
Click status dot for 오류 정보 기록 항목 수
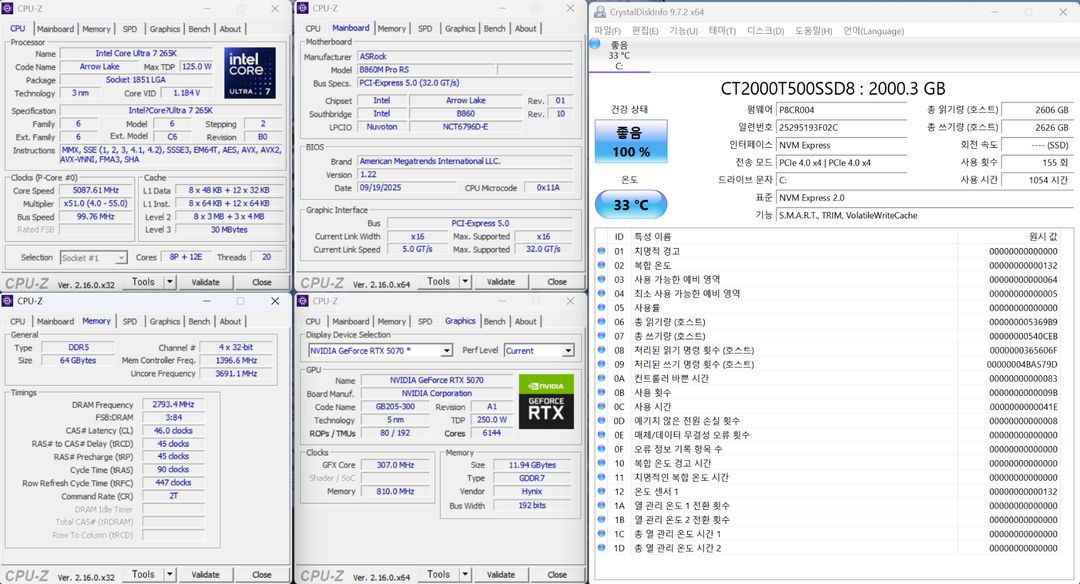coord(601,448)
